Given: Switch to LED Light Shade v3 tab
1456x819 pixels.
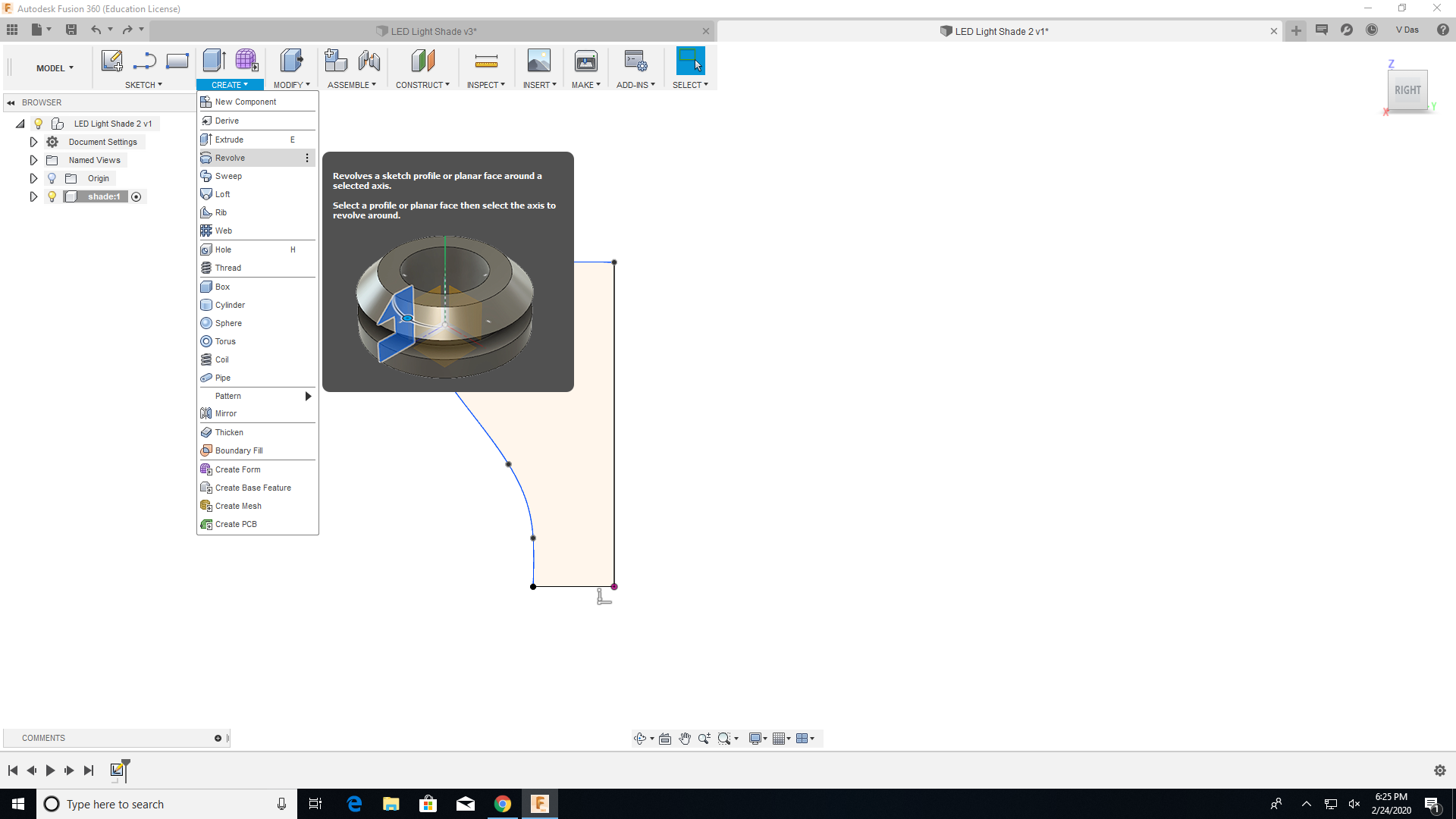Looking at the screenshot, I should 432,31.
